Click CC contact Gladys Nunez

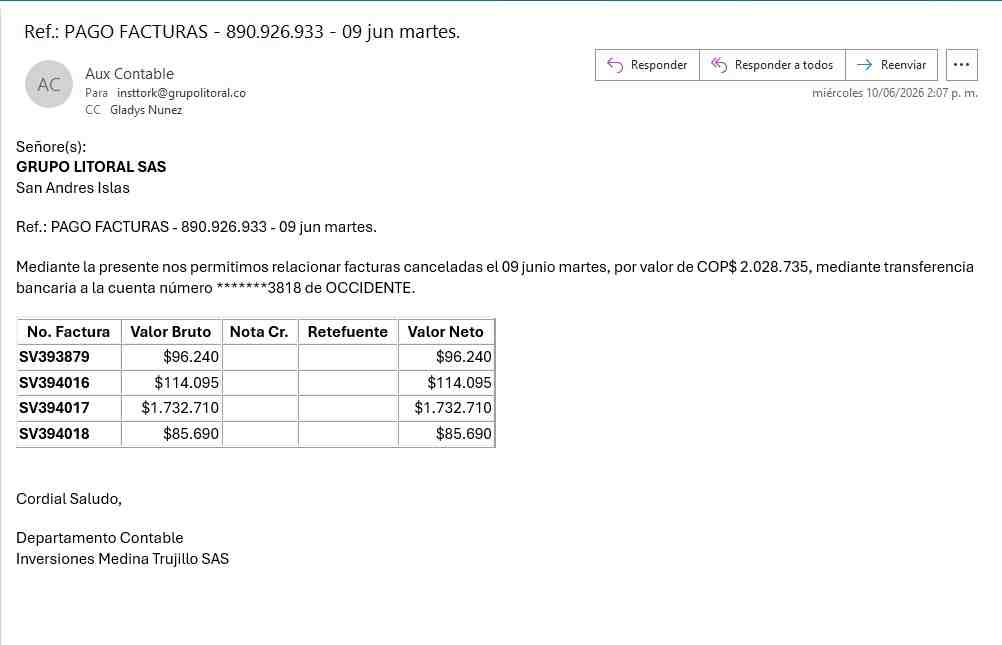(x=146, y=110)
